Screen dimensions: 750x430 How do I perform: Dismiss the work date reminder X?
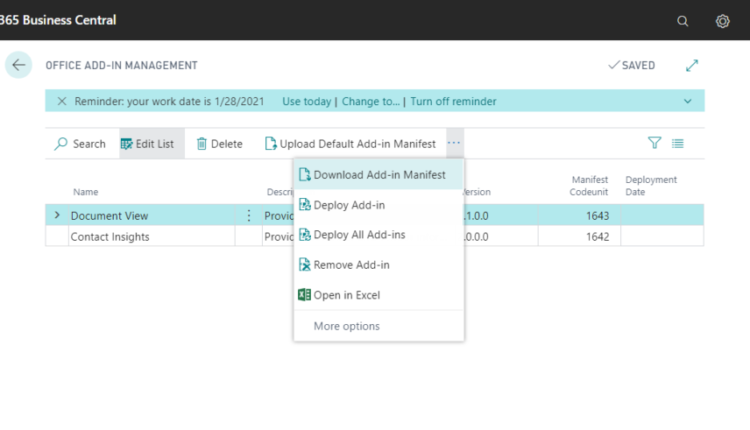click(x=62, y=101)
